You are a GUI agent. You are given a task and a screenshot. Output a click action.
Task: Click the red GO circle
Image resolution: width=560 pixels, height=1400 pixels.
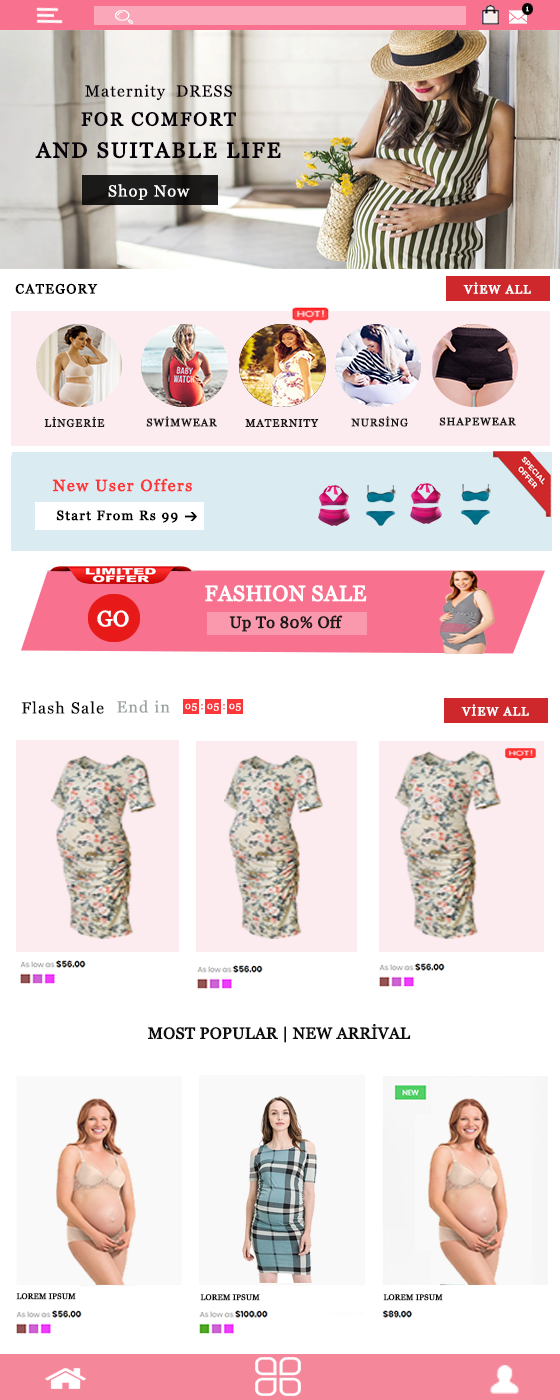pos(113,618)
